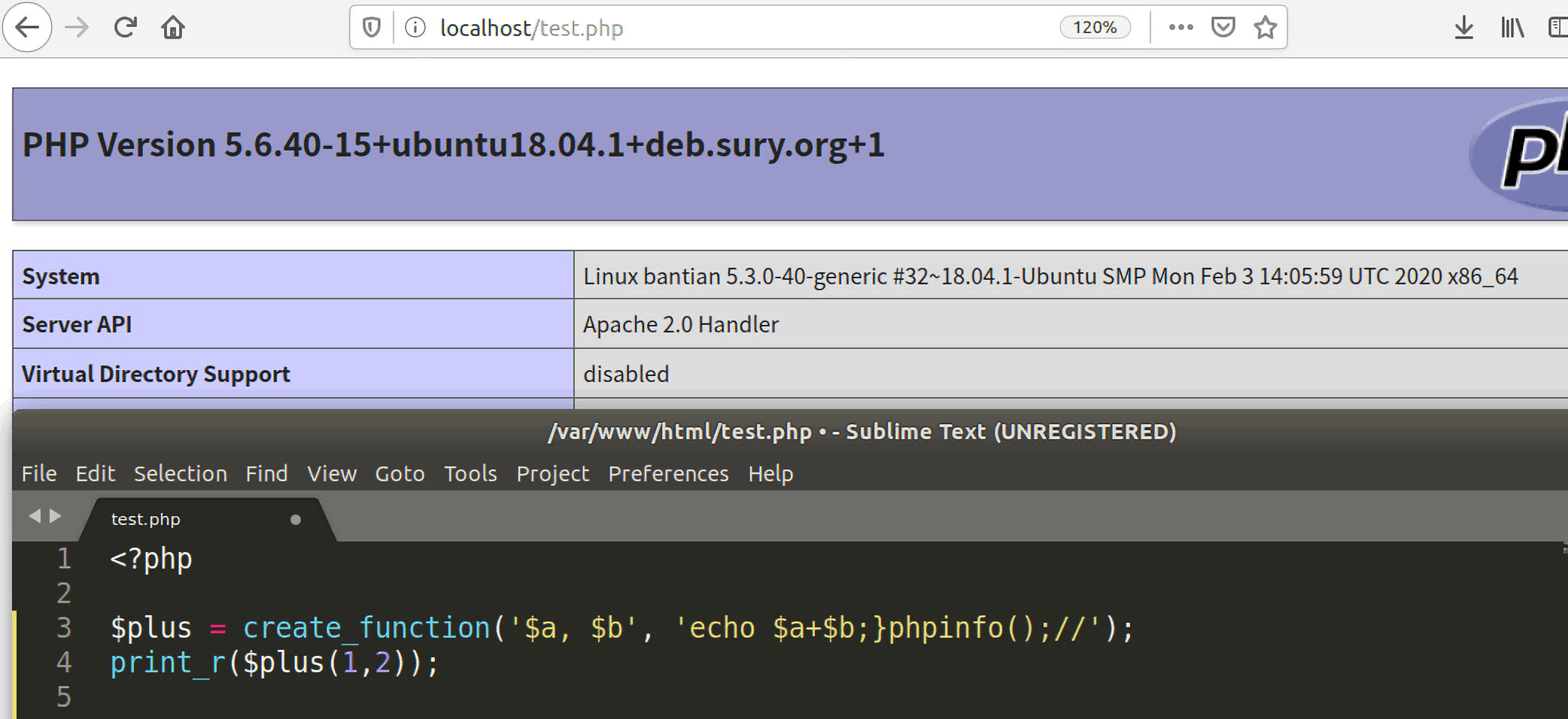
Task: Click line number 5 in the gutter
Action: coord(64,696)
